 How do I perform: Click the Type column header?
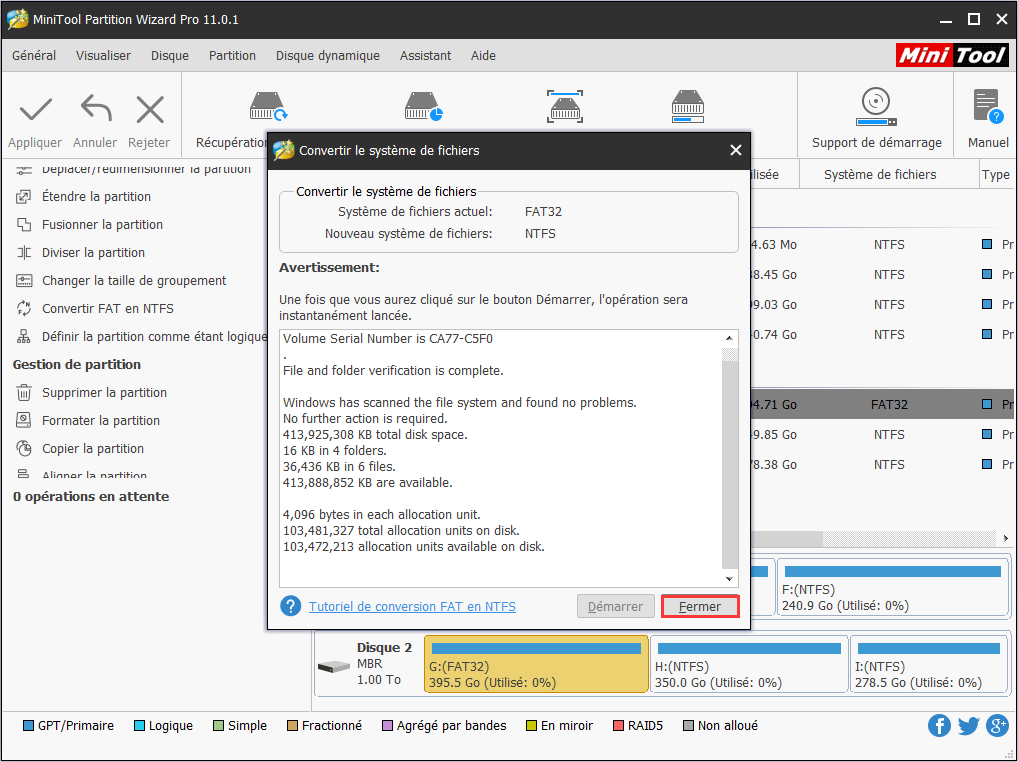pos(995,175)
